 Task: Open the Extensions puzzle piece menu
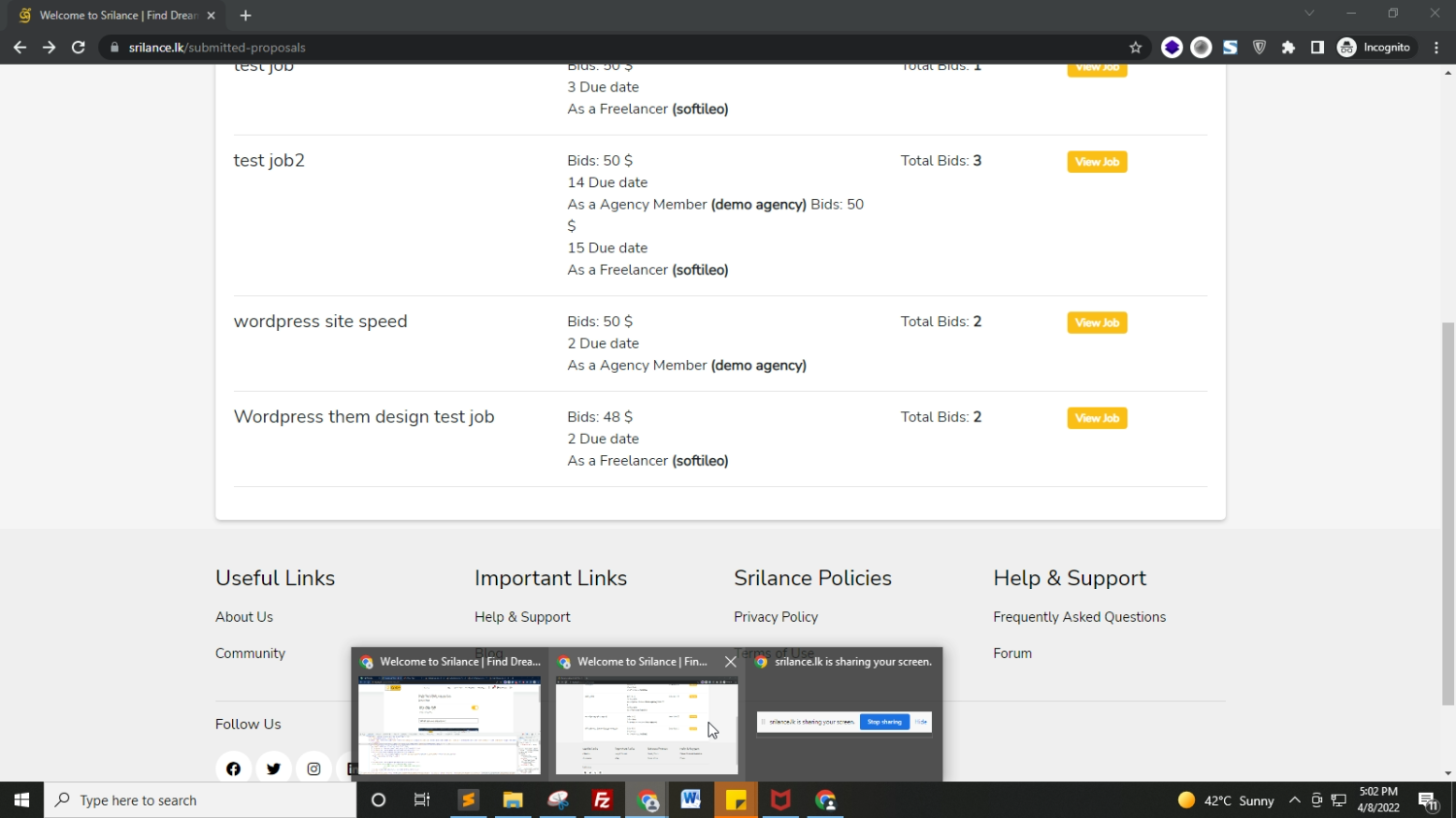(1288, 48)
